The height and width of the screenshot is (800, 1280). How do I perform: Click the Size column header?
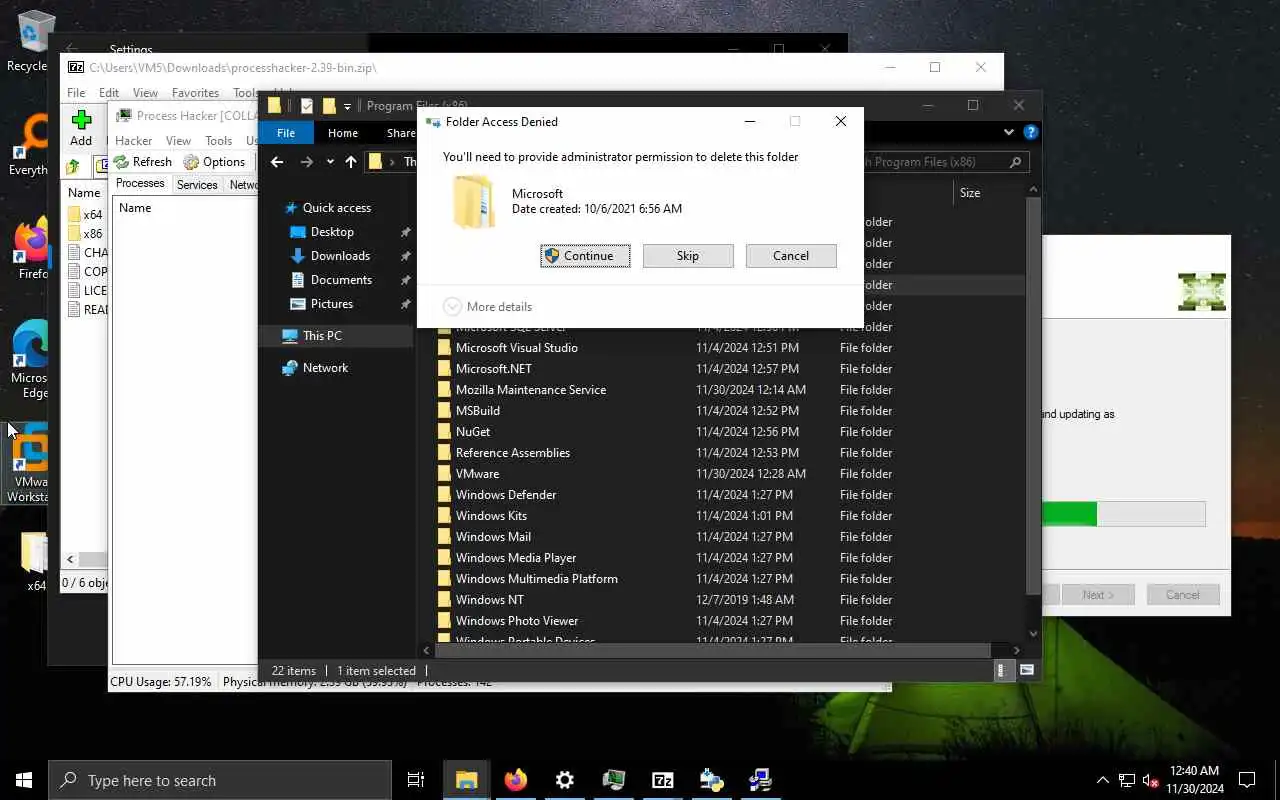pyautogui.click(x=970, y=193)
